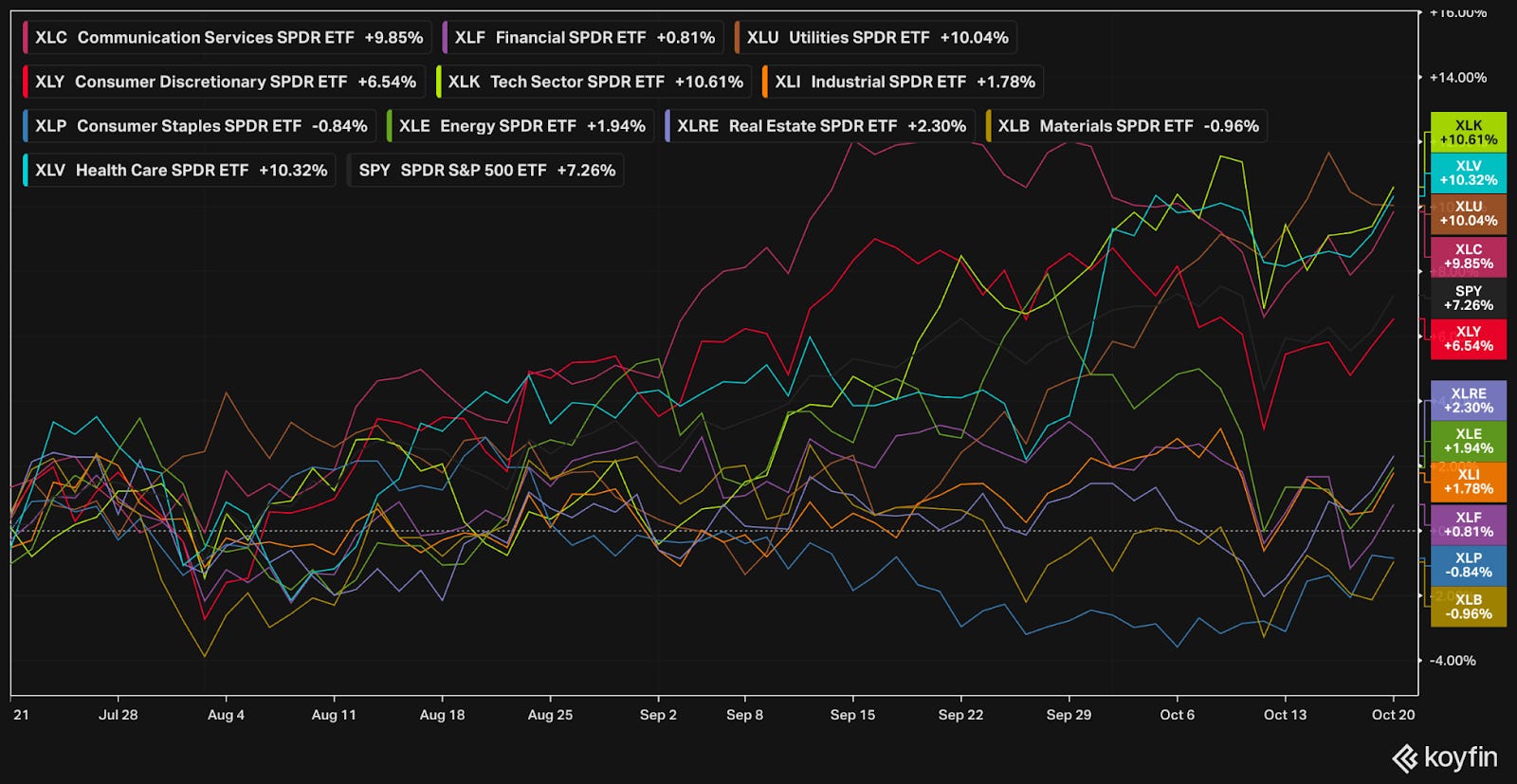
Task: Click the brown XLU +10.04% axis tag
Action: 1469,214
